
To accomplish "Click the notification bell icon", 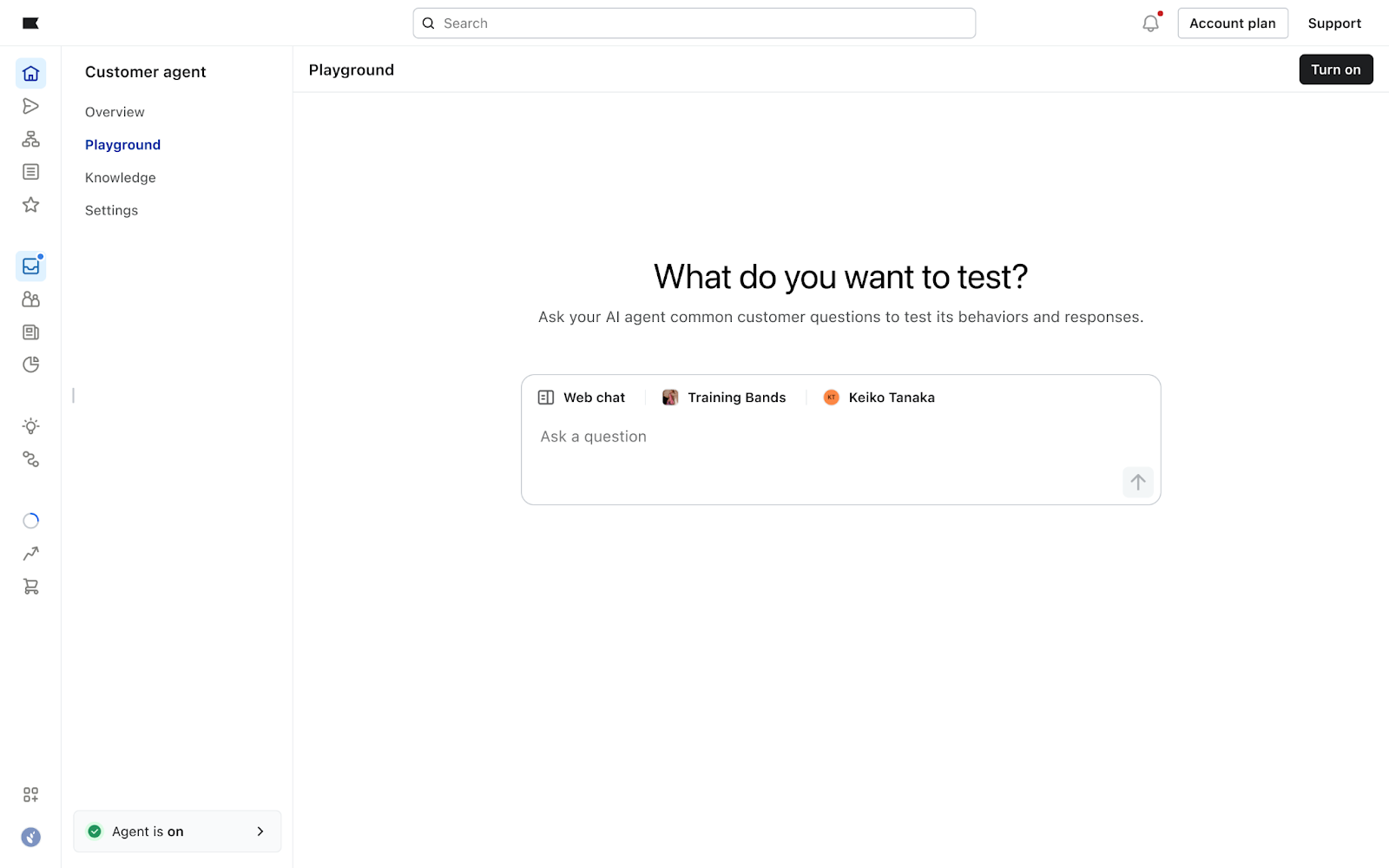I will click(x=1150, y=23).
